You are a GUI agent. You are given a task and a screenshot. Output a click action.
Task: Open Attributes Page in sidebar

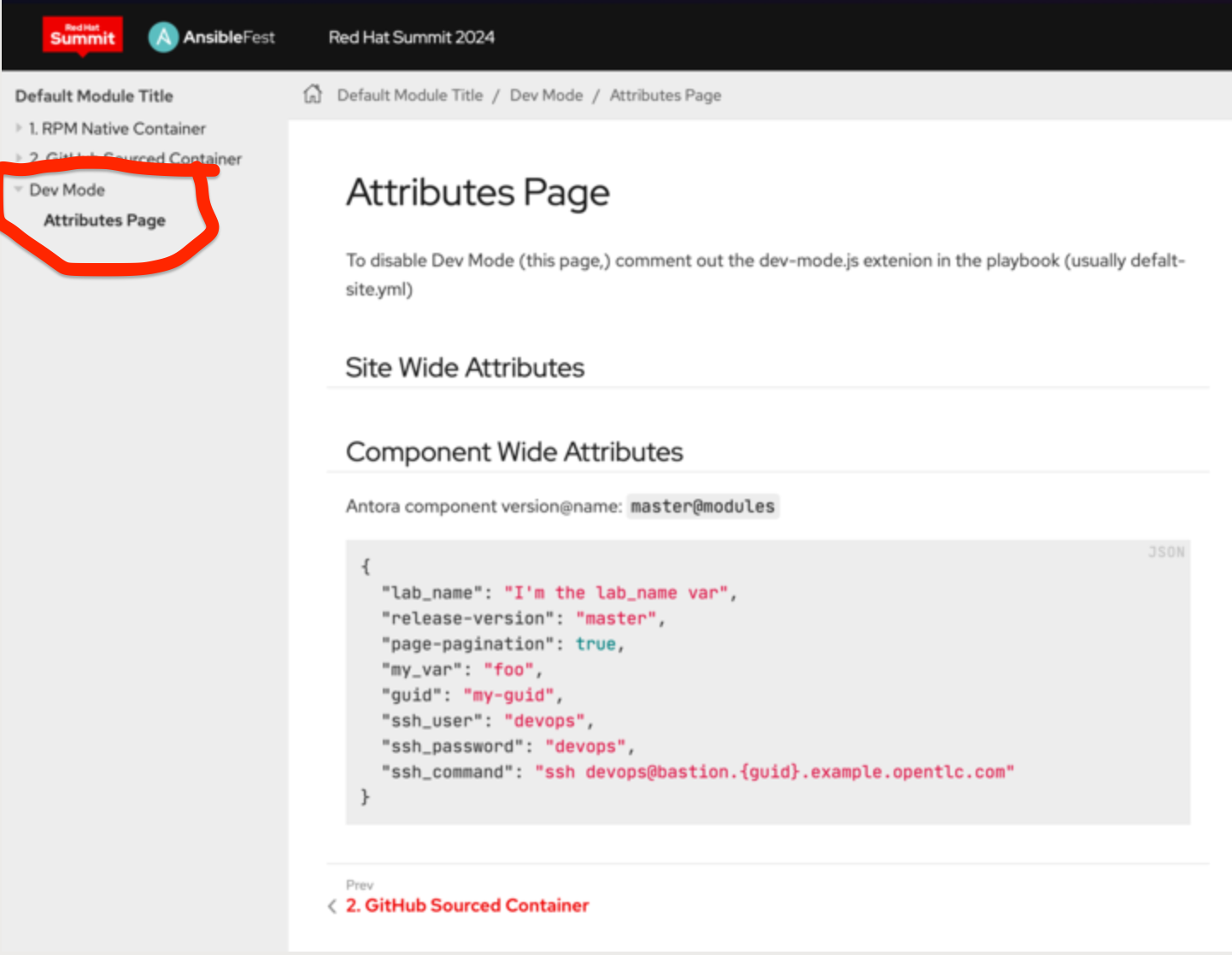coord(104,220)
